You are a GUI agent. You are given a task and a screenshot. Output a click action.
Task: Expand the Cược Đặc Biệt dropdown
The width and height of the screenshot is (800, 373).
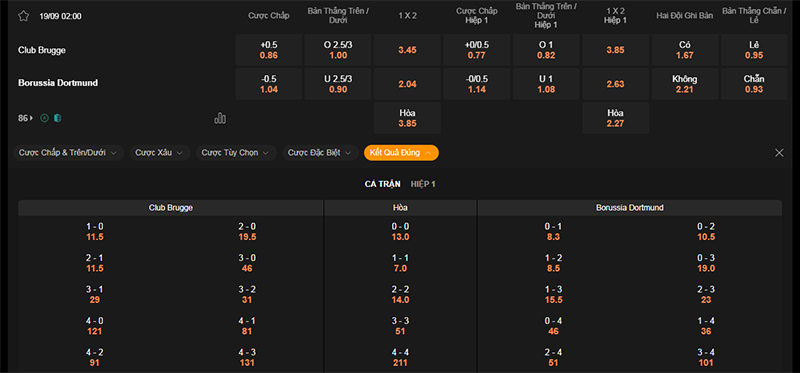click(319, 153)
